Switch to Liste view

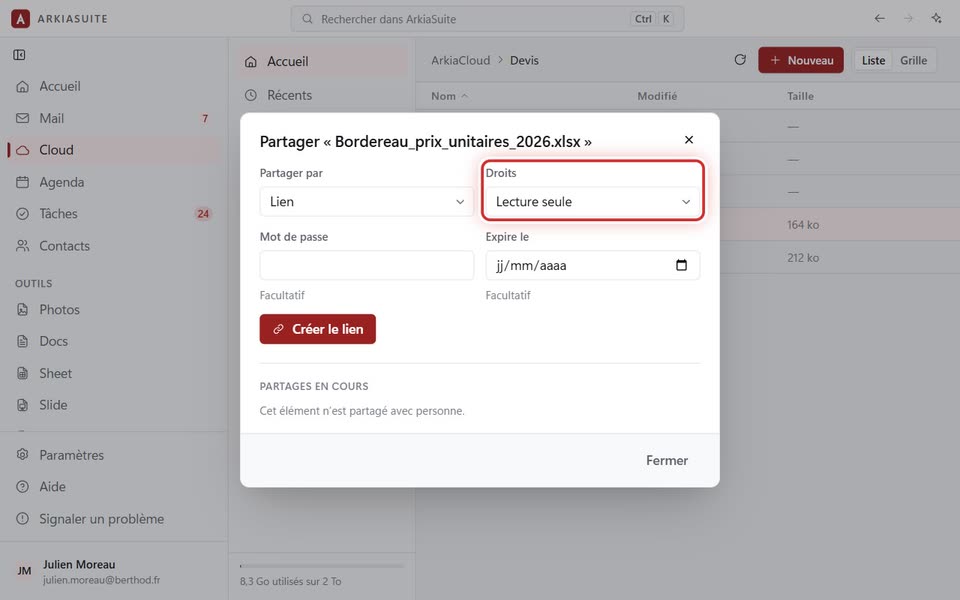point(873,60)
